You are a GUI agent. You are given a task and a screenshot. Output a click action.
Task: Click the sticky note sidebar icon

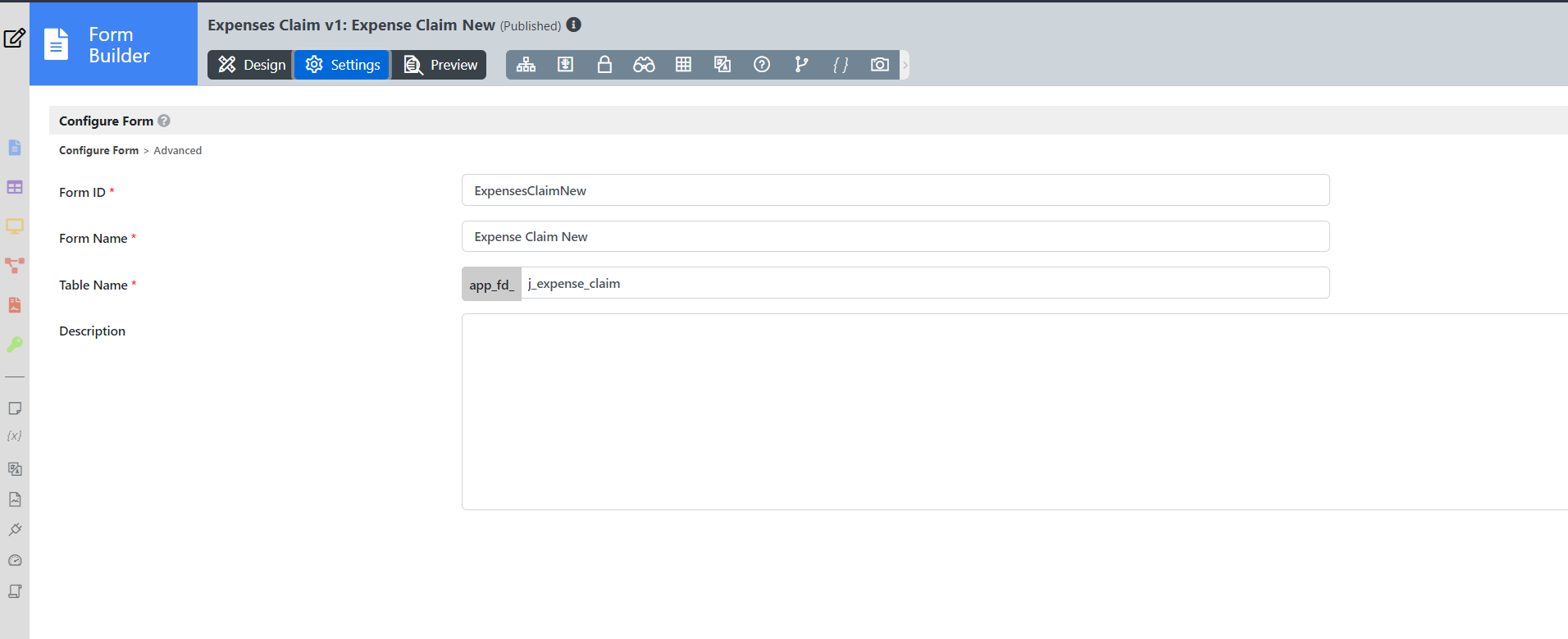coord(15,409)
